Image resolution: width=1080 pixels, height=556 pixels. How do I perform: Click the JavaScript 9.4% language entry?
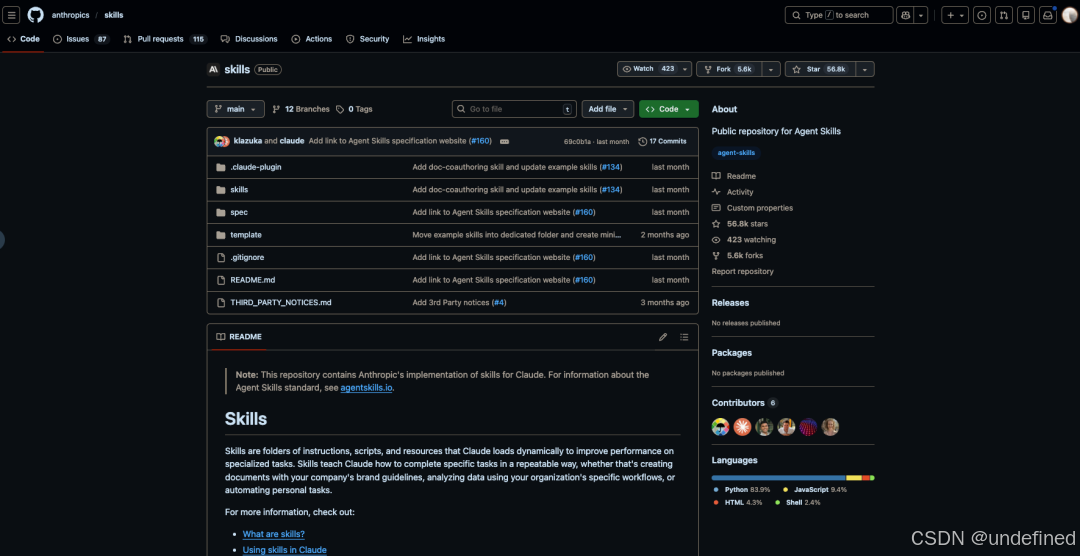[x=815, y=490]
